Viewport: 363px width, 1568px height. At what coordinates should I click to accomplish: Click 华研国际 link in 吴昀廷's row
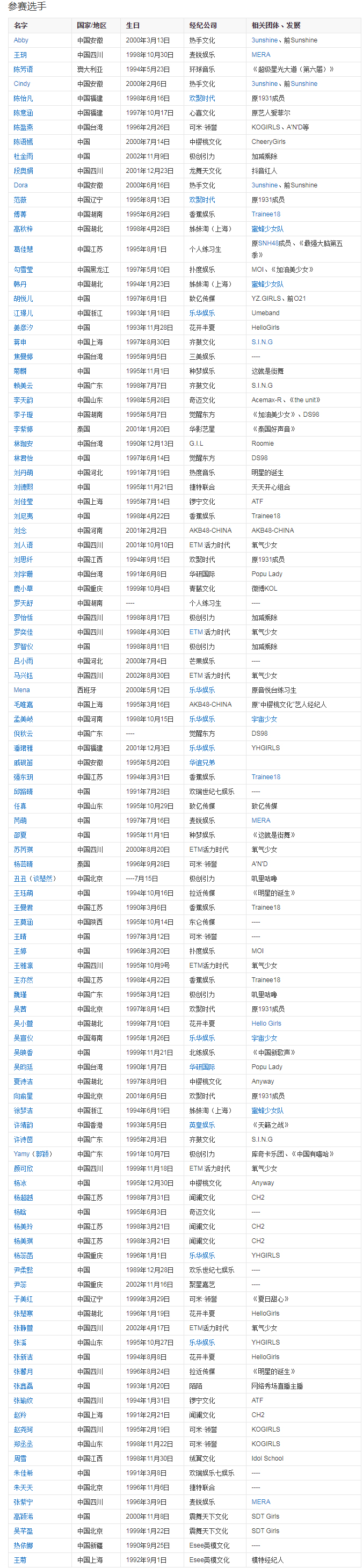coord(201,1067)
